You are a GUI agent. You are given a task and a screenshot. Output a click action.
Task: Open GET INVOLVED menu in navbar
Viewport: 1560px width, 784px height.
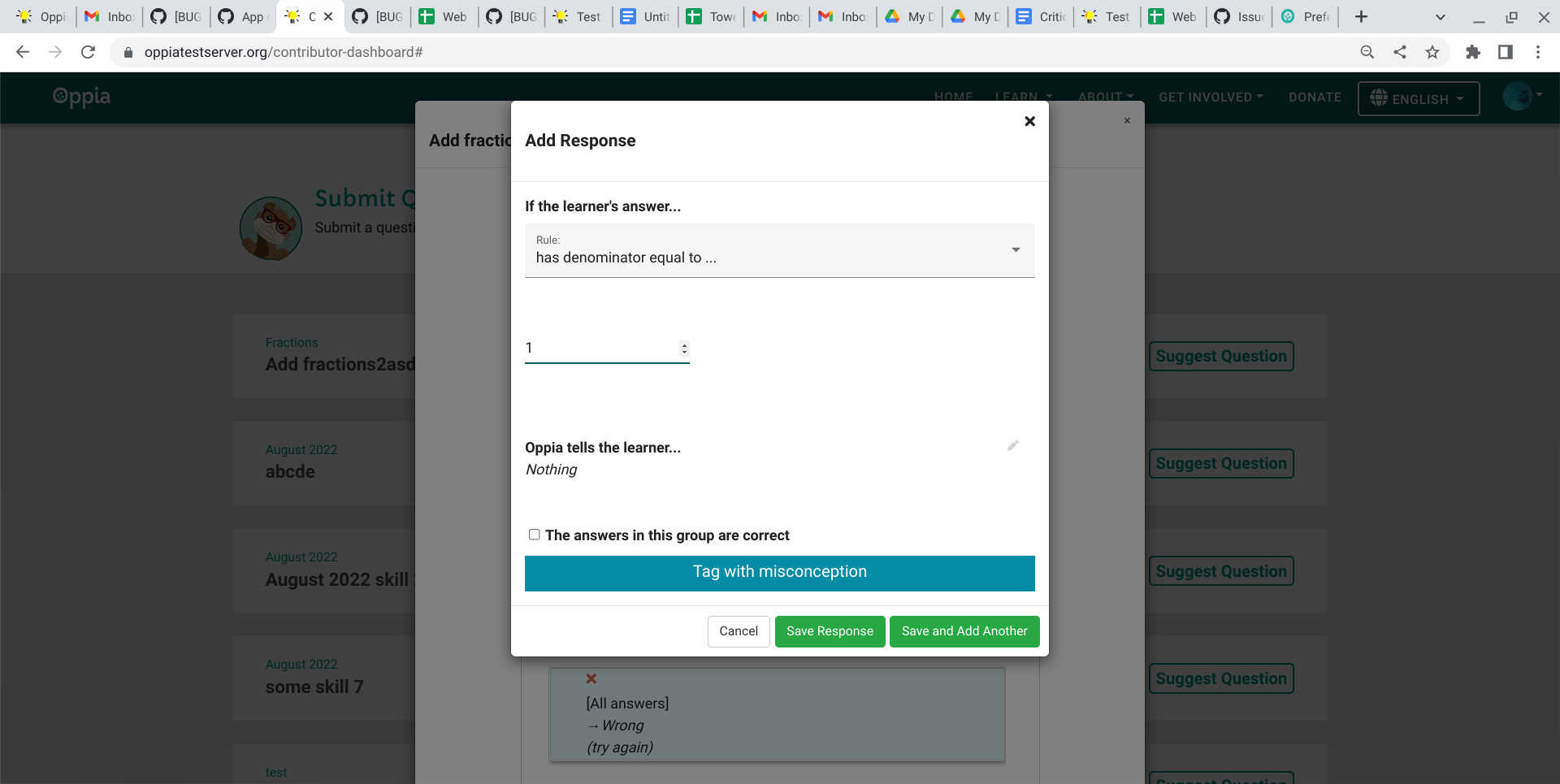[x=1211, y=97]
